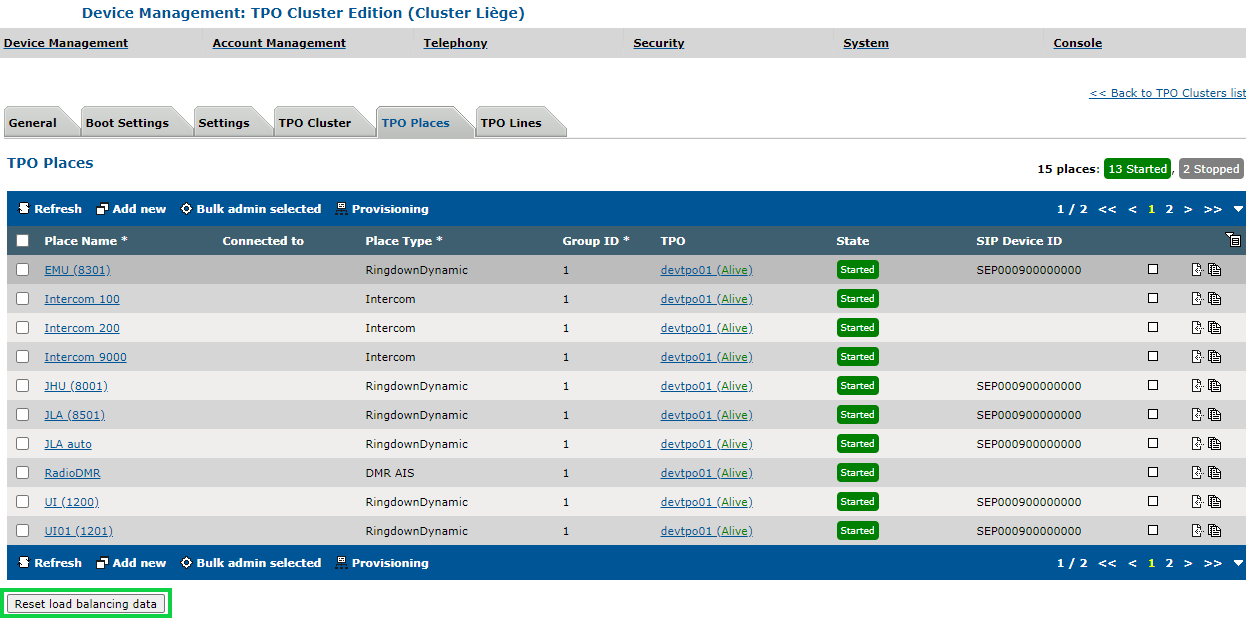The width and height of the screenshot is (1246, 618).
Task: Open the Console menu
Action: pyautogui.click(x=1078, y=43)
